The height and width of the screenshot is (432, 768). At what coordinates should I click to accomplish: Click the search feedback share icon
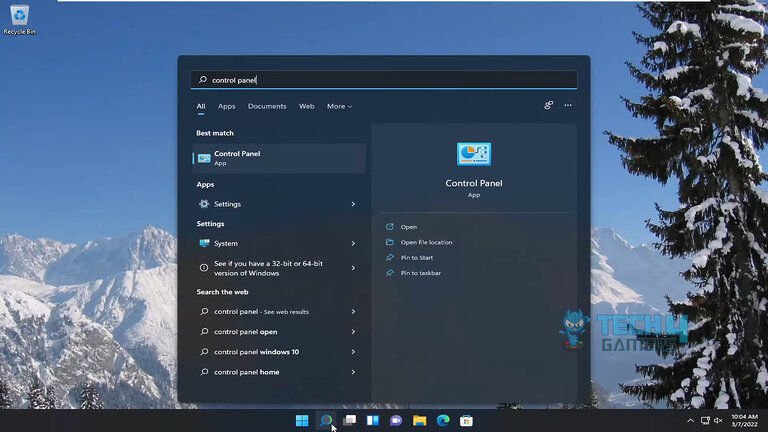pos(549,105)
